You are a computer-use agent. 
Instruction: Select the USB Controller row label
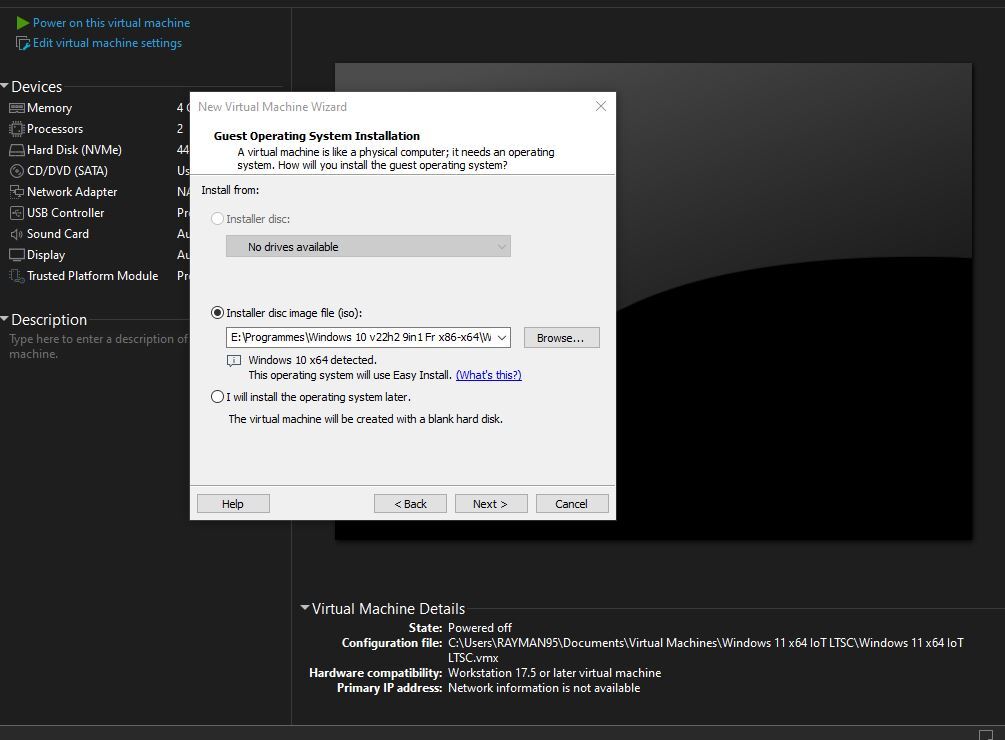coord(65,213)
